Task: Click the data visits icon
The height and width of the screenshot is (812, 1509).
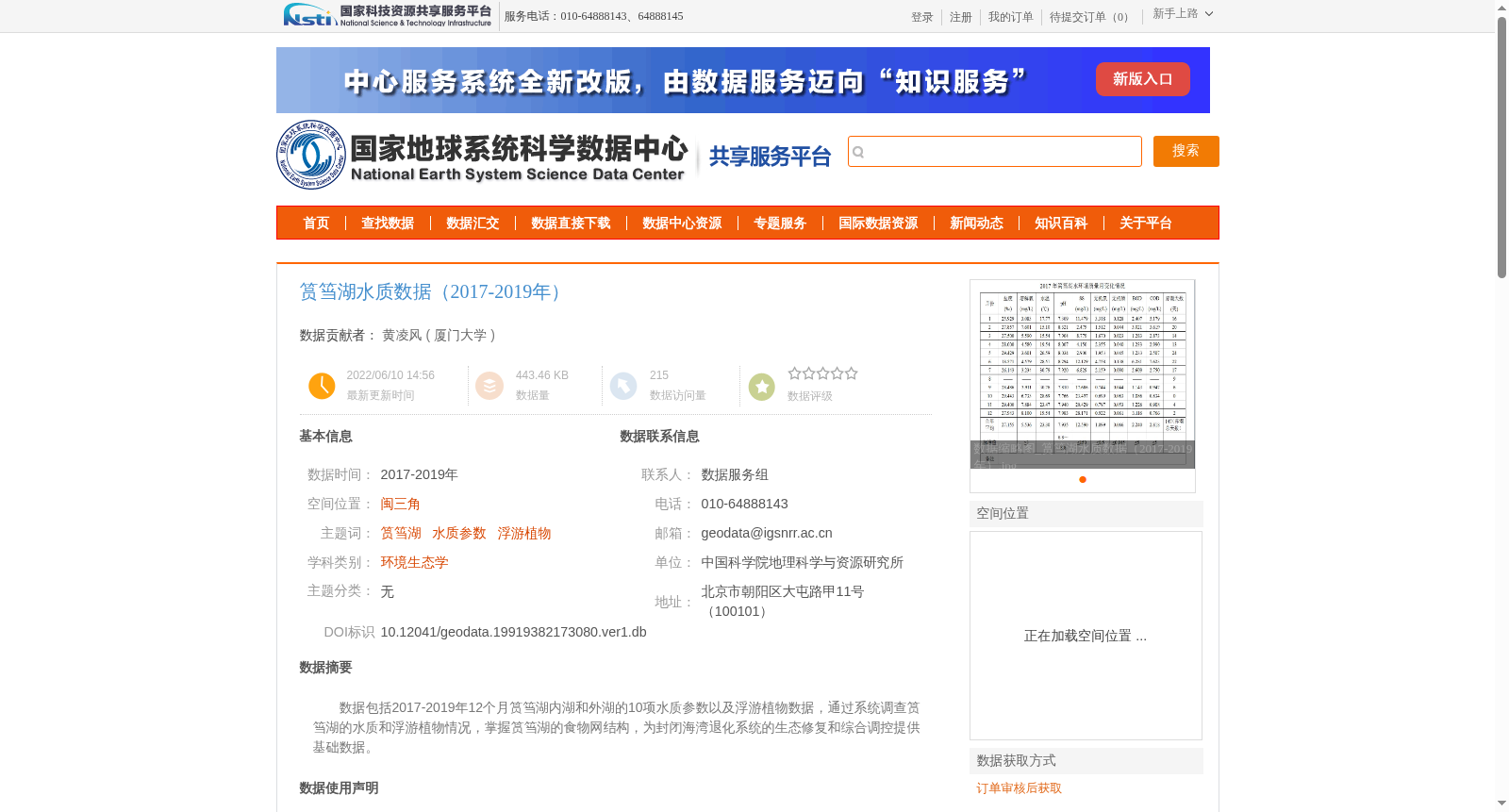Action: point(623,386)
